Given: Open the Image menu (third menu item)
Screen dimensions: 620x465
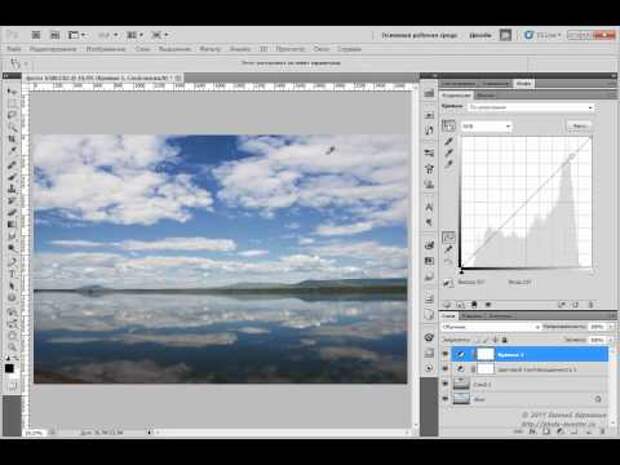Looking at the screenshot, I should point(106,49).
